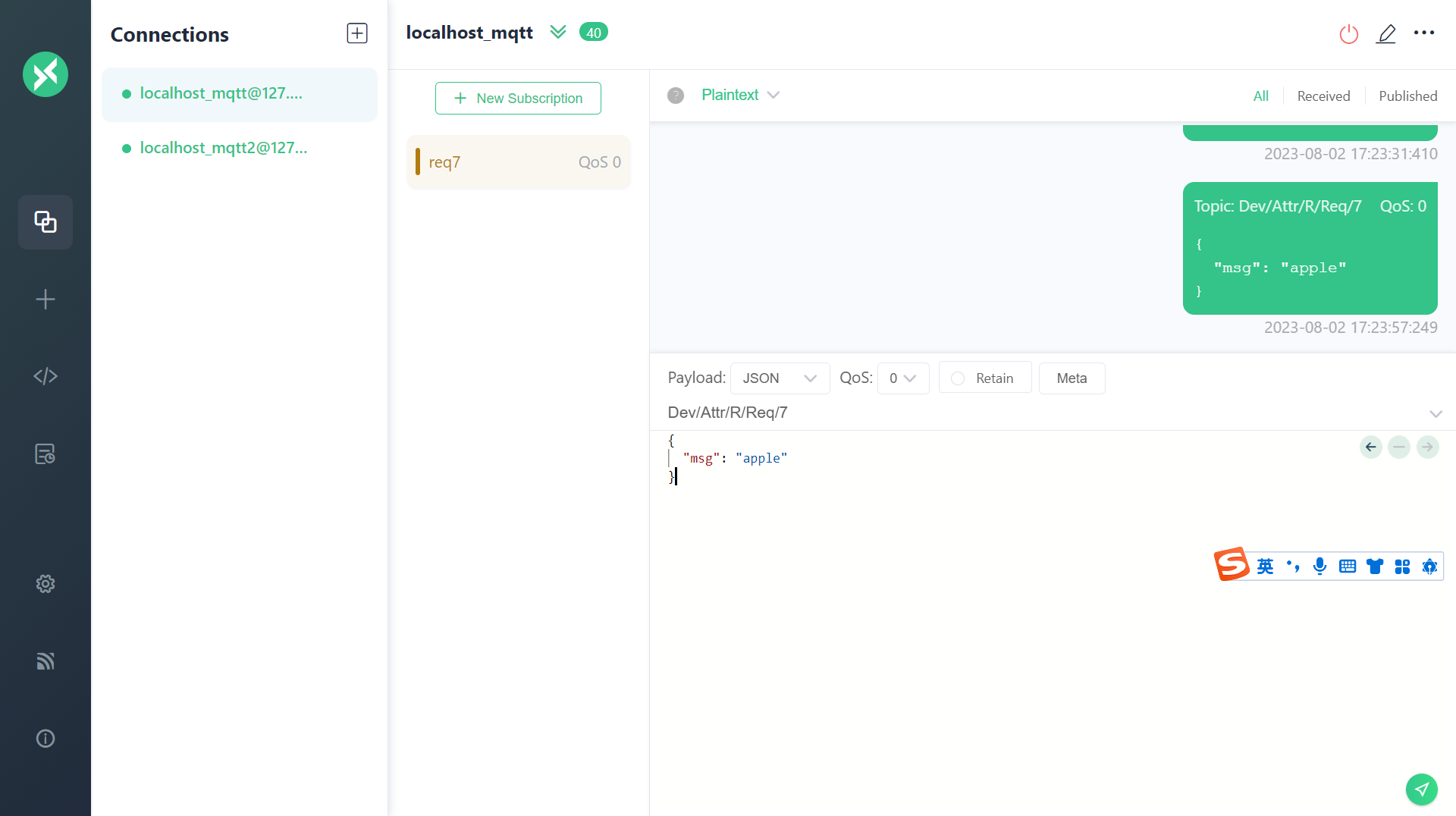This screenshot has width=1456, height=816.
Task: Open the QoS level dropdown
Action: pos(902,378)
